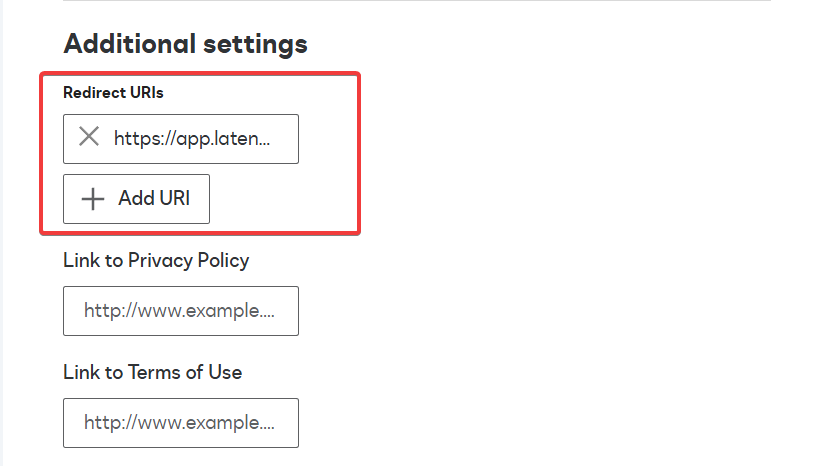The image size is (825, 466).
Task: Click the plus icon beside Add URI
Action: 93,199
